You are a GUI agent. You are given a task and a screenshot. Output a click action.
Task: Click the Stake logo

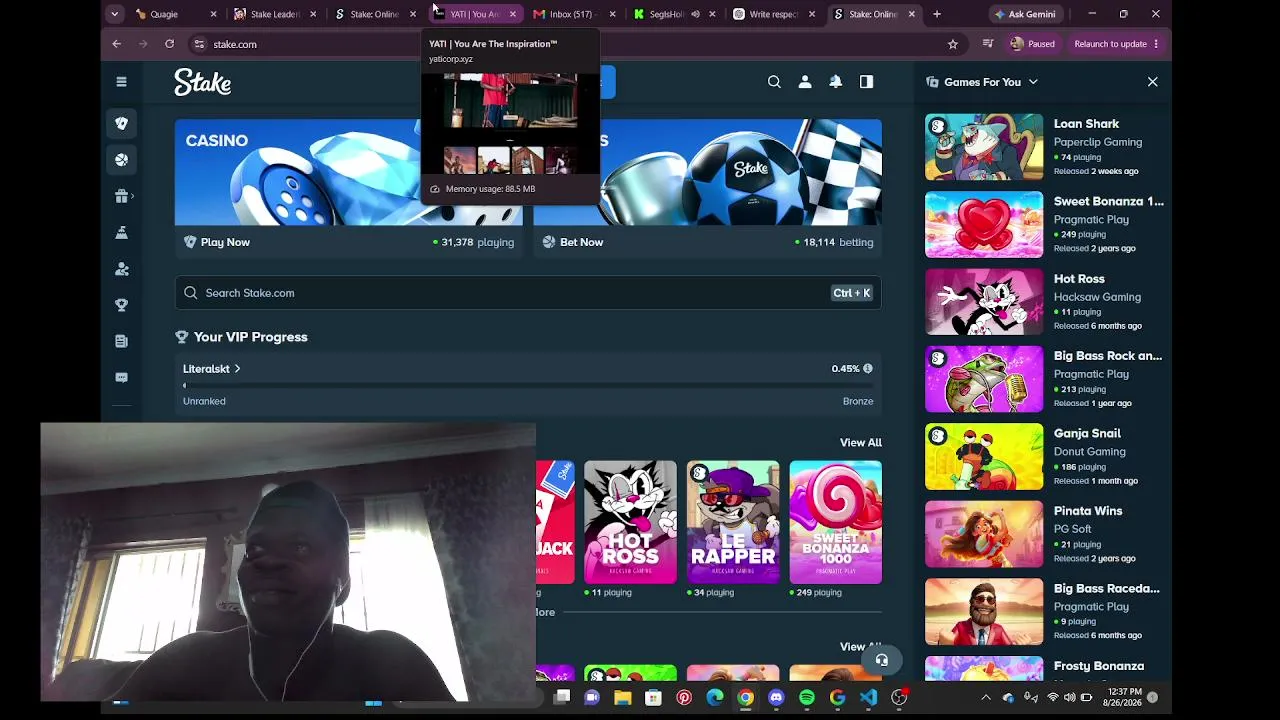203,82
